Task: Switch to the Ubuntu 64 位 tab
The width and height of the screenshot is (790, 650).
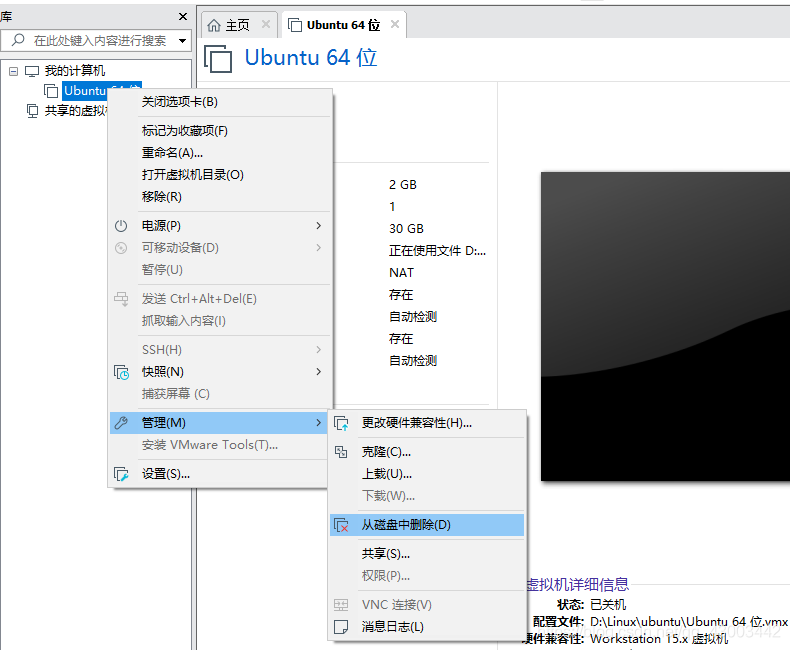Action: tap(344, 25)
